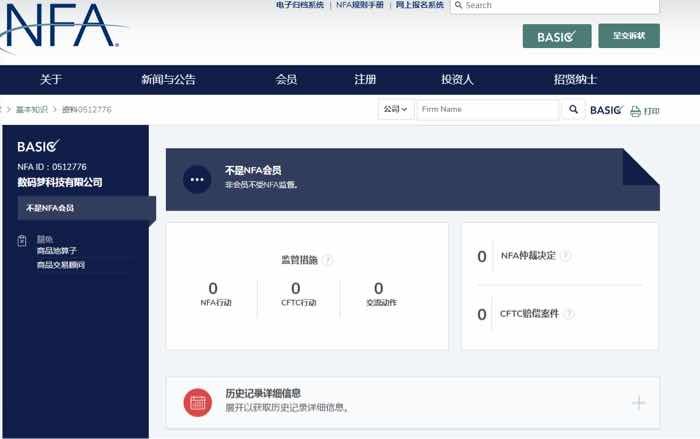Click 商品交易顾问 in the sidebar
700x439 pixels.
[61, 265]
